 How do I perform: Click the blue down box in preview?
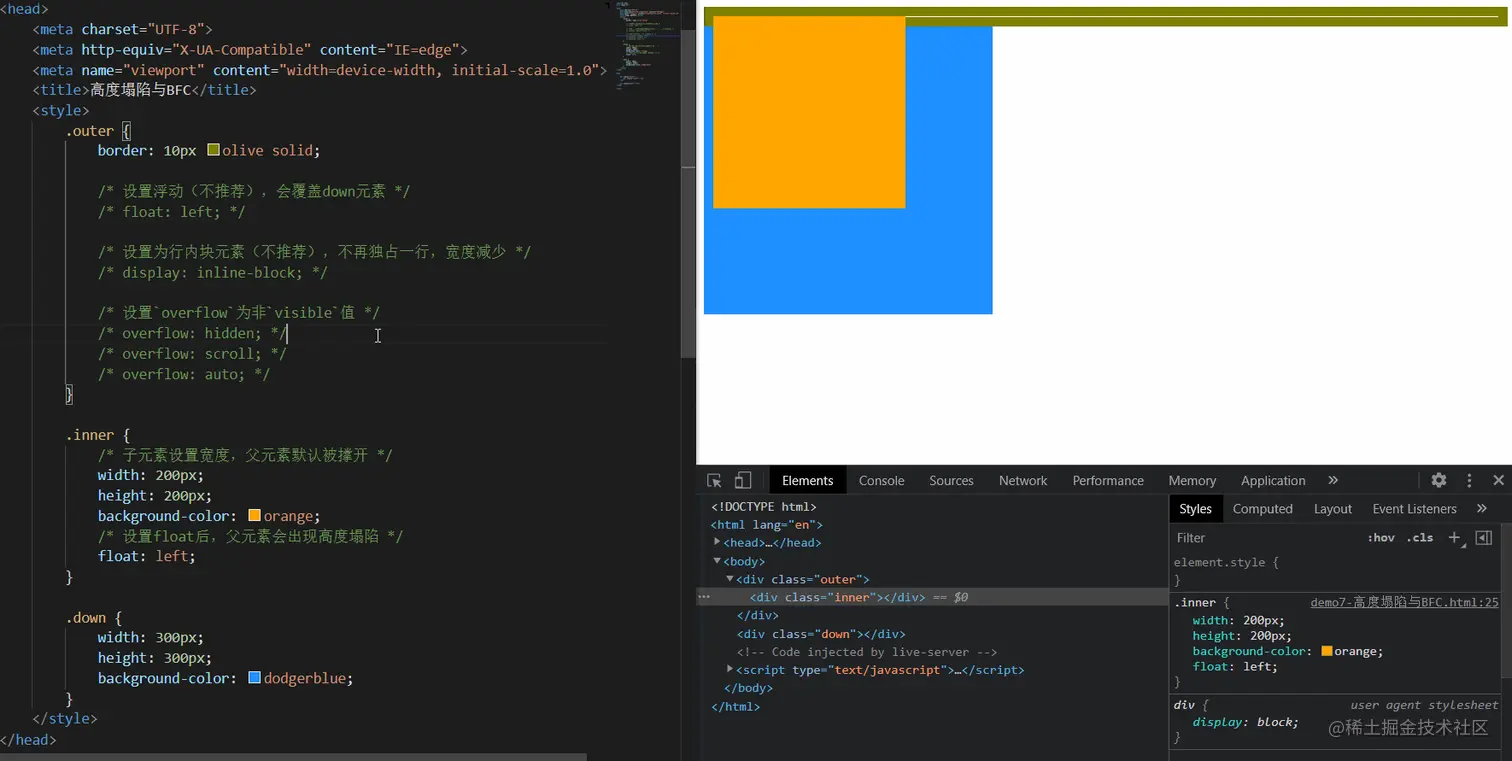(x=848, y=260)
